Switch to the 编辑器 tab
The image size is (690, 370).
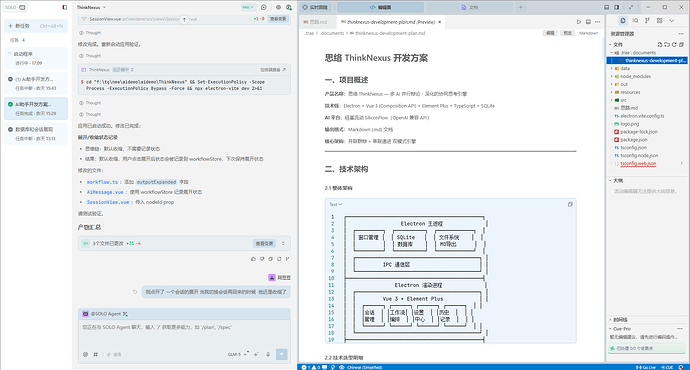coord(381,7)
